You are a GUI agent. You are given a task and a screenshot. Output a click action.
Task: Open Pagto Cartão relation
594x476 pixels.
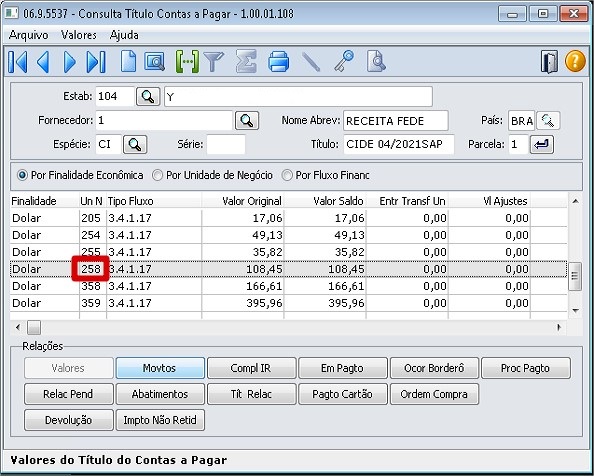343,394
